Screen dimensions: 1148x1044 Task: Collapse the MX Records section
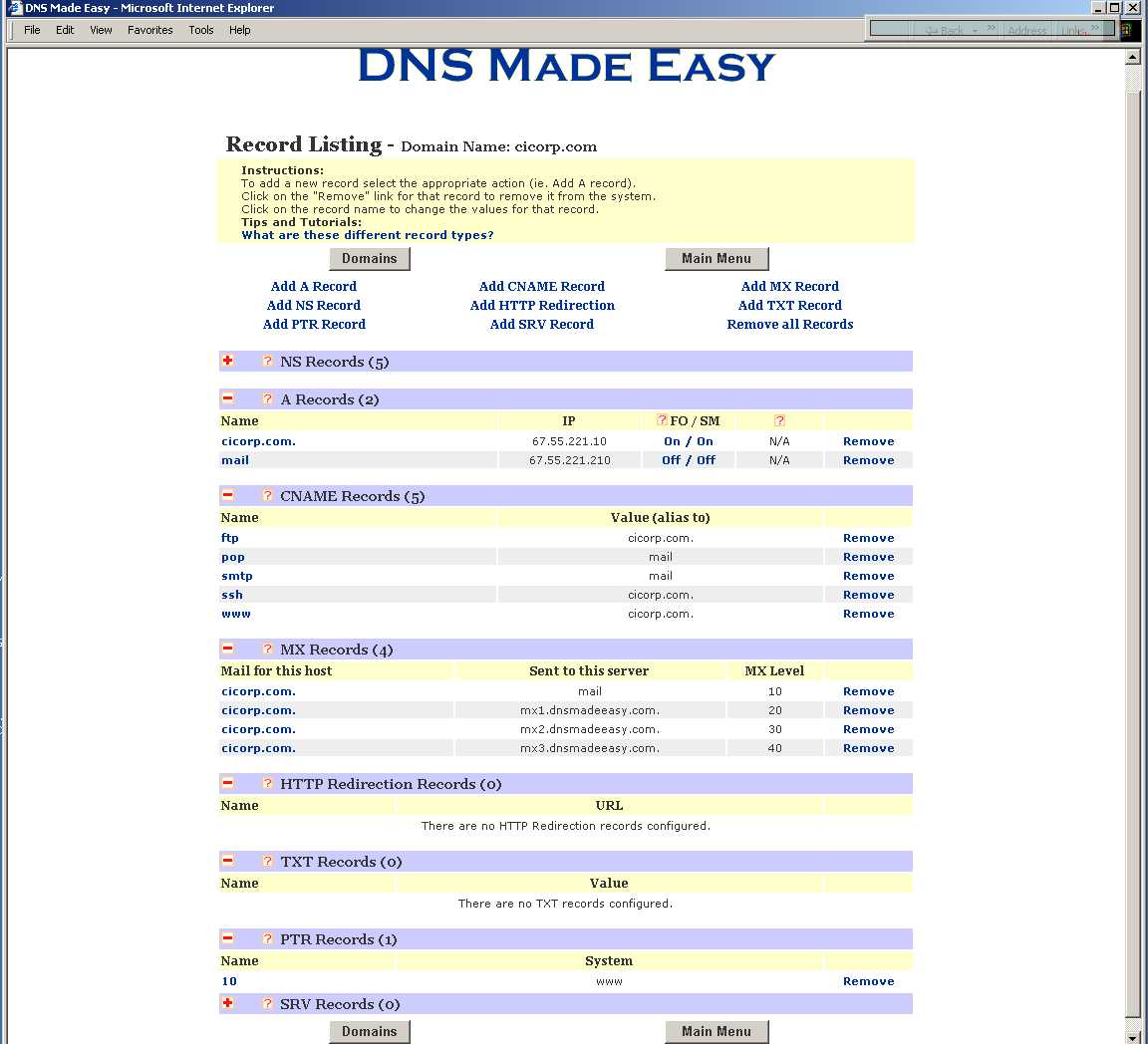(x=227, y=649)
